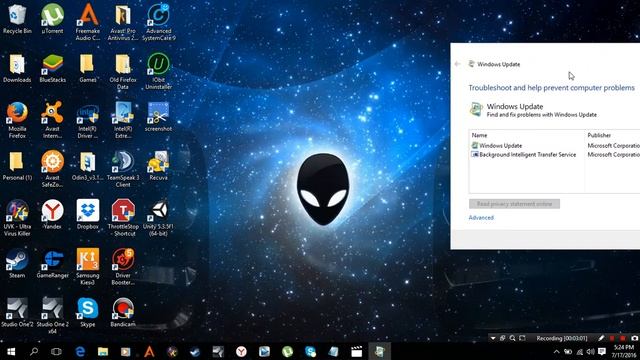Show hidden system tray icons chevron
Viewport: 640px width, 360px height.
556,351
